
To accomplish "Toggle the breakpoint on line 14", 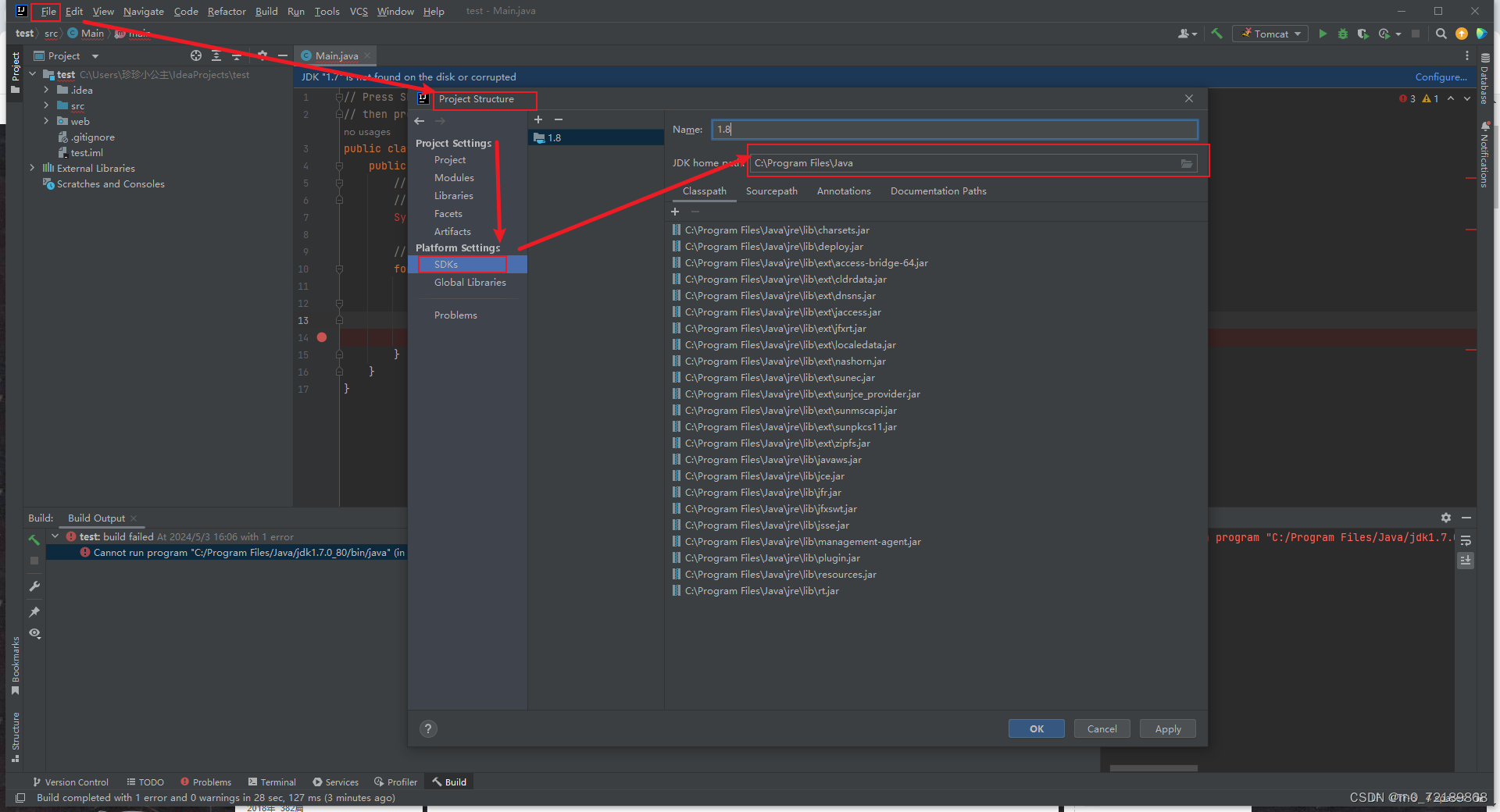I will (x=322, y=337).
